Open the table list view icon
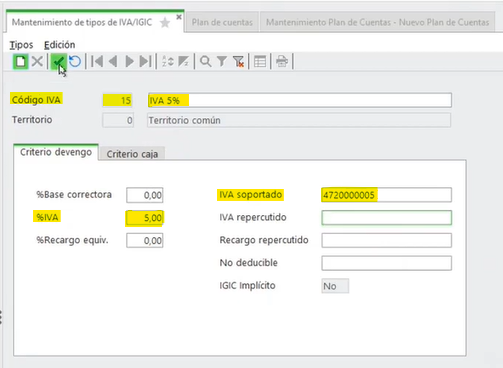Viewport: 503px width, 368px height. coord(260,61)
